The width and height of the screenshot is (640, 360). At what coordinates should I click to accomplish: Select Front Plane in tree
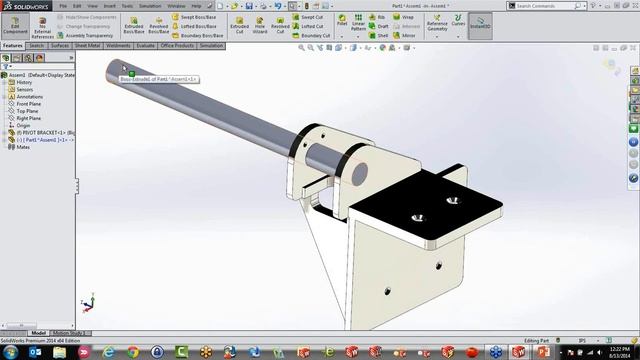point(29,104)
